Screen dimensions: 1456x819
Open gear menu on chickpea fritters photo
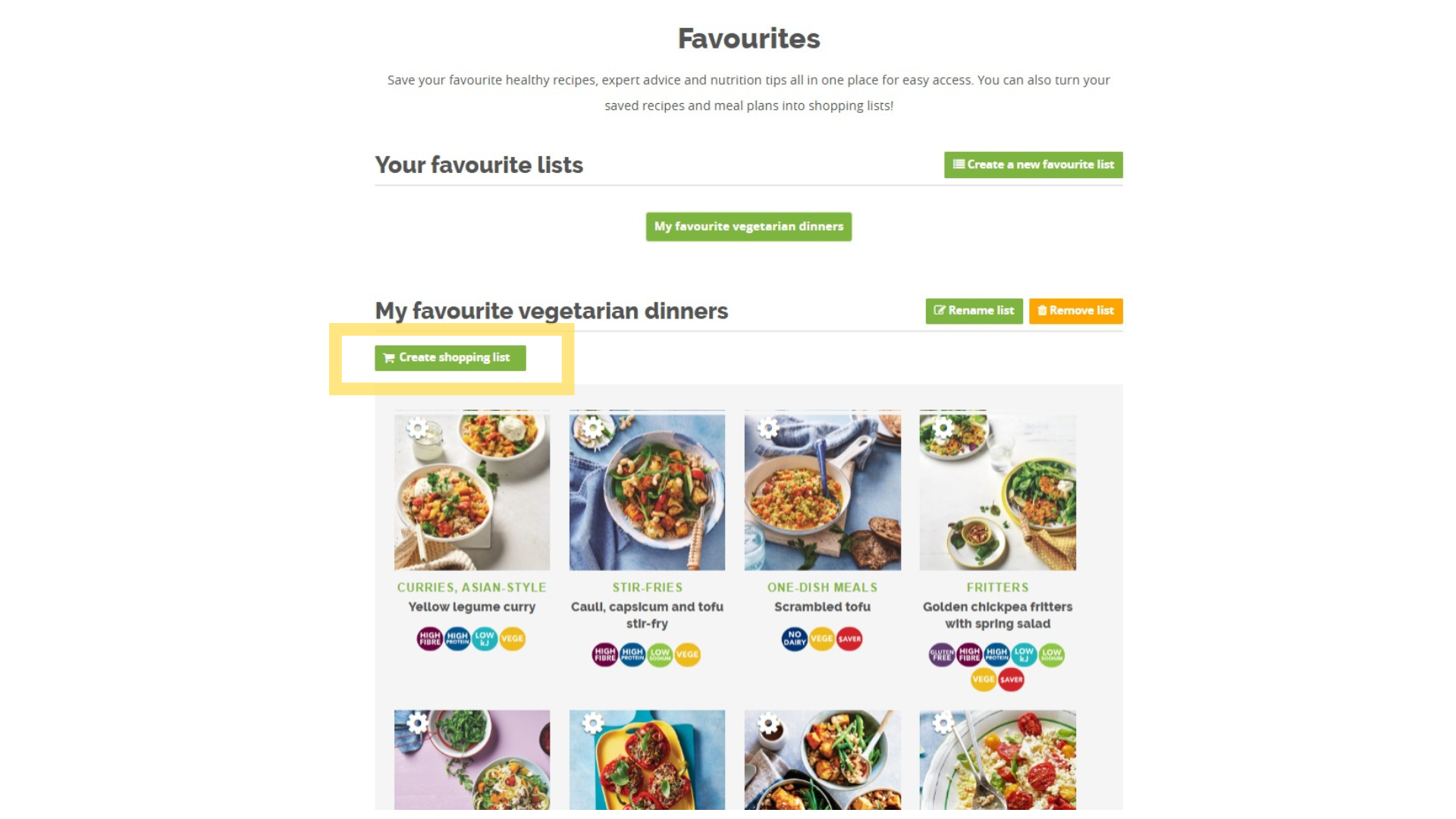(943, 428)
